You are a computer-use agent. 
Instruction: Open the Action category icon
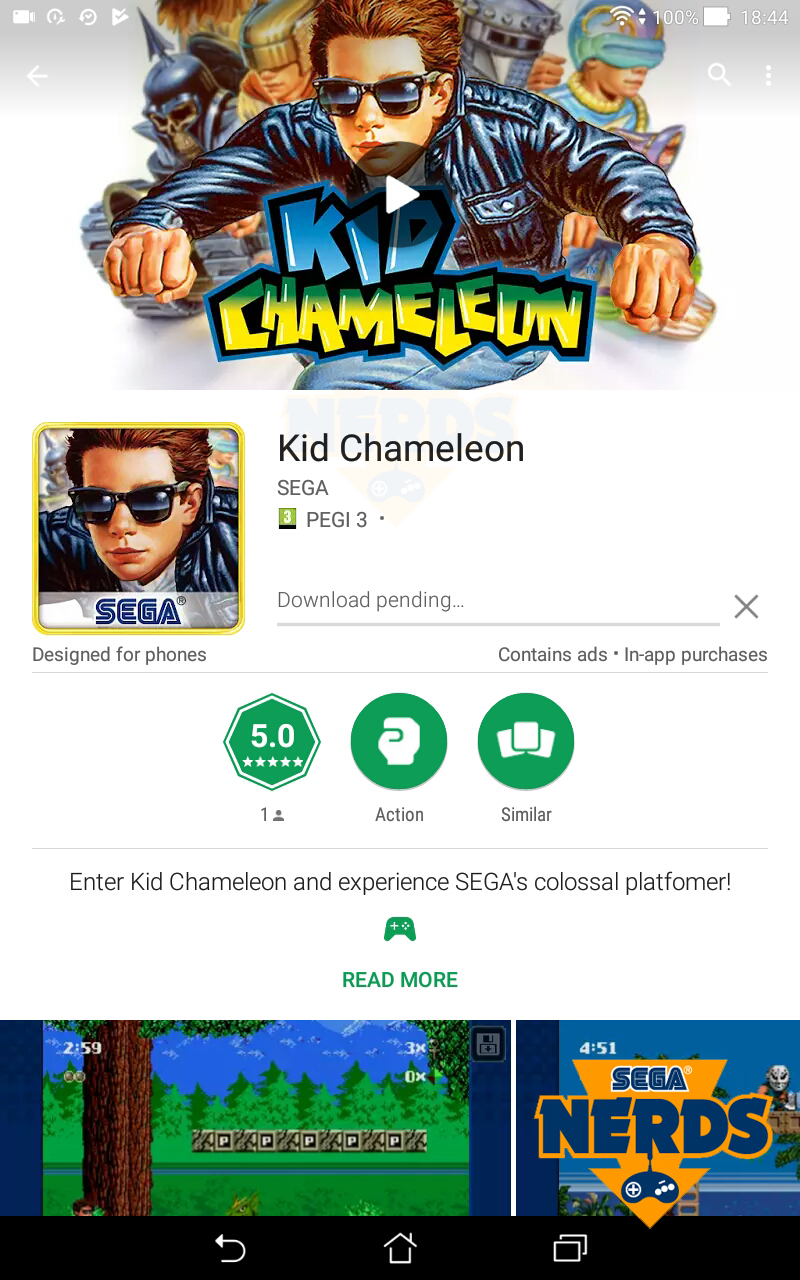click(399, 742)
